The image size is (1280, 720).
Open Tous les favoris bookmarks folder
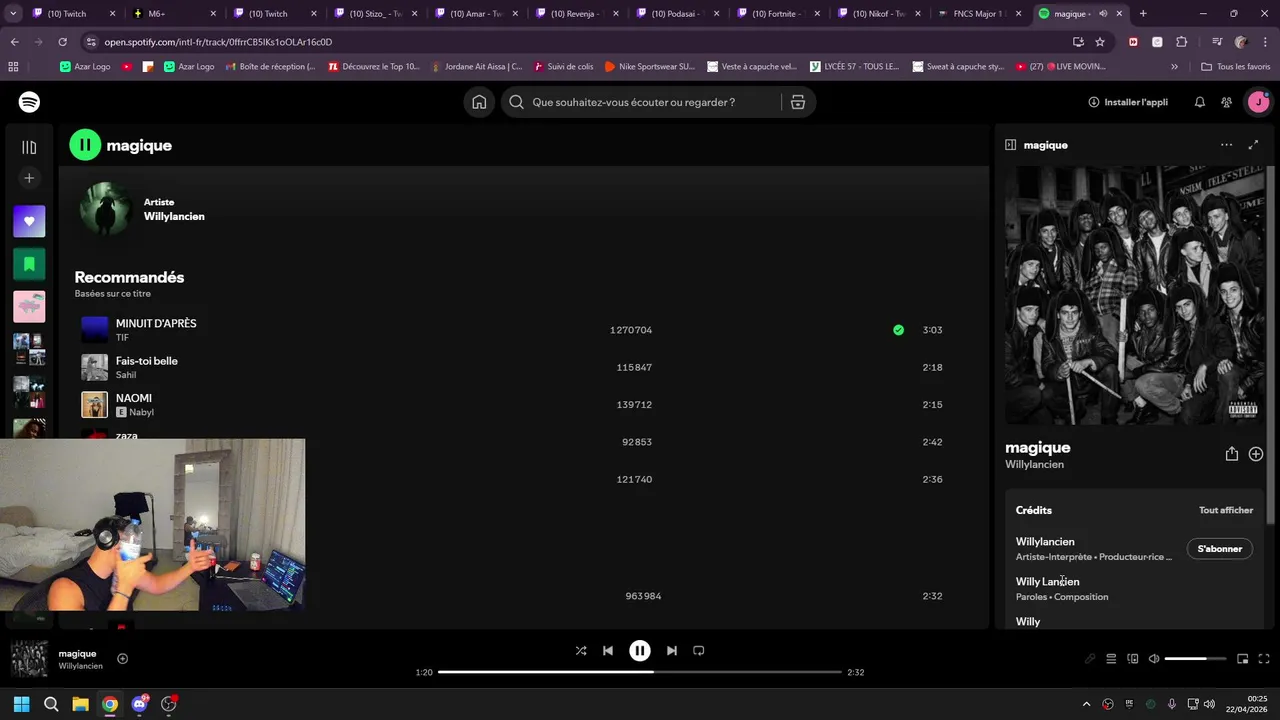tap(1236, 66)
